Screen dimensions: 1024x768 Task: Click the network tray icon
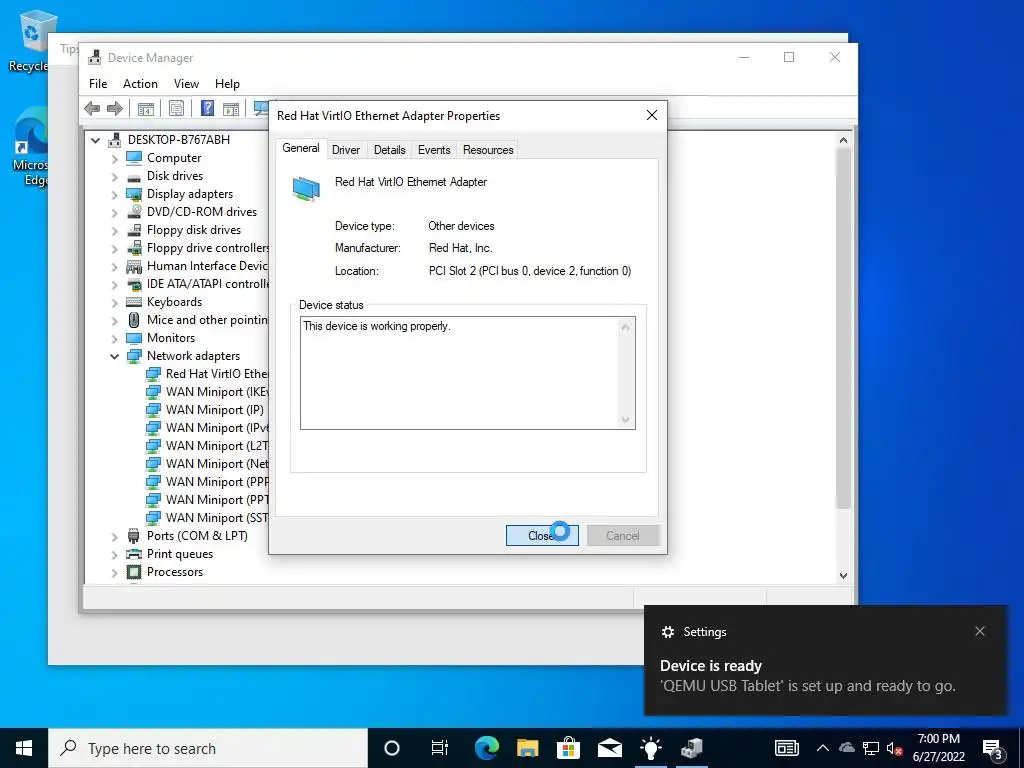(x=871, y=748)
